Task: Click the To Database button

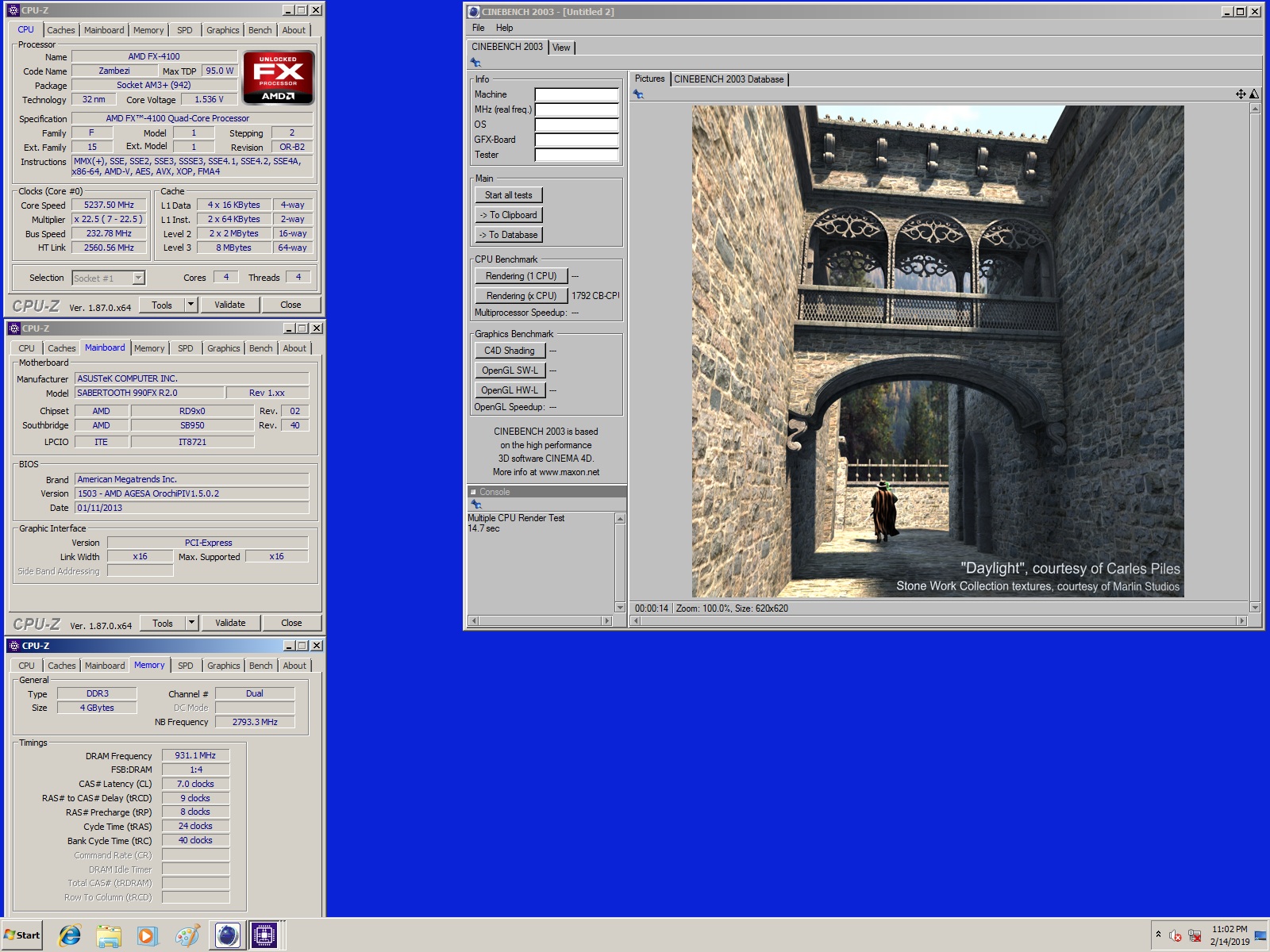Action: [x=509, y=235]
